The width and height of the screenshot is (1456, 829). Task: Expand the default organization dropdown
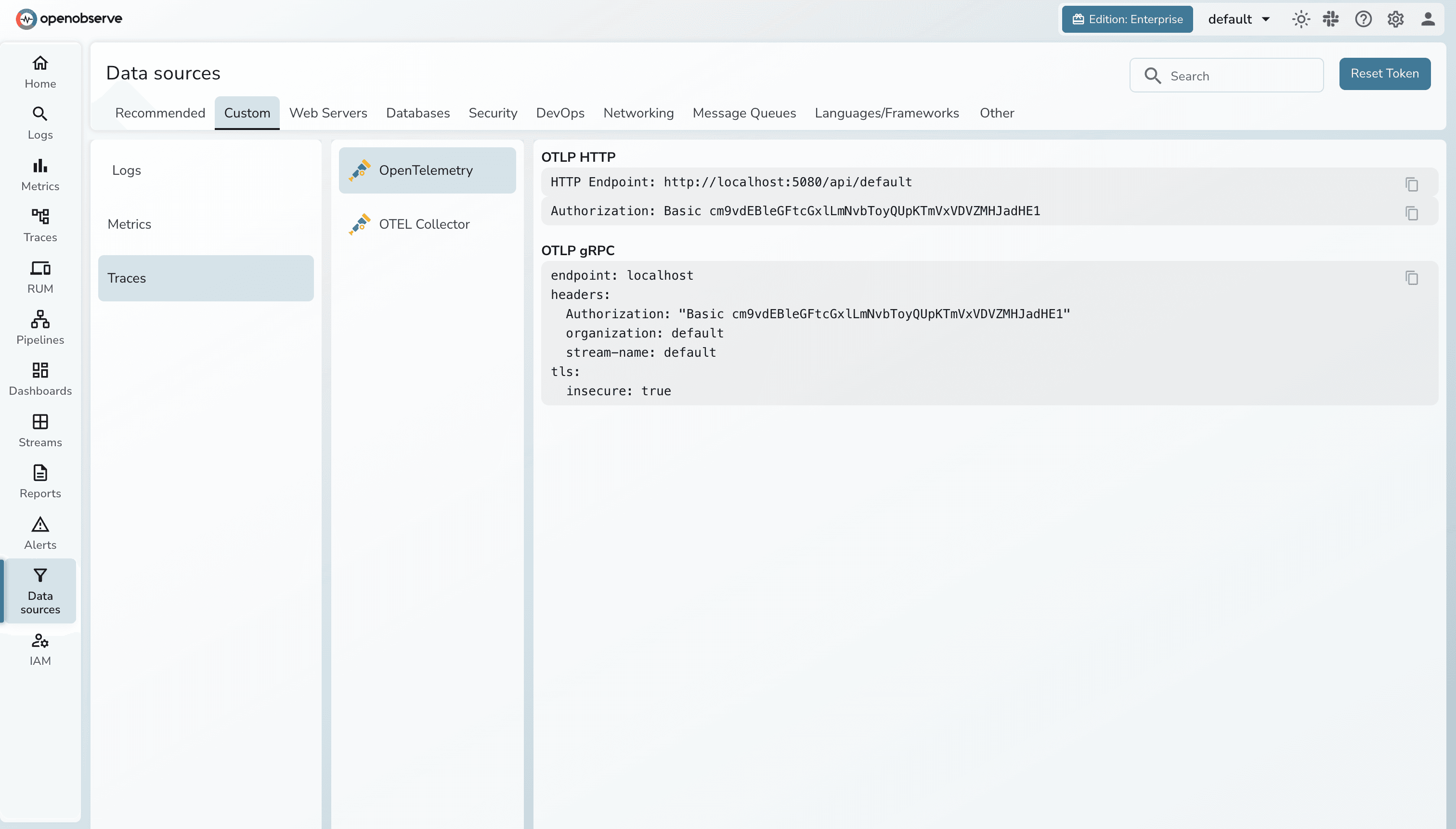click(1238, 19)
